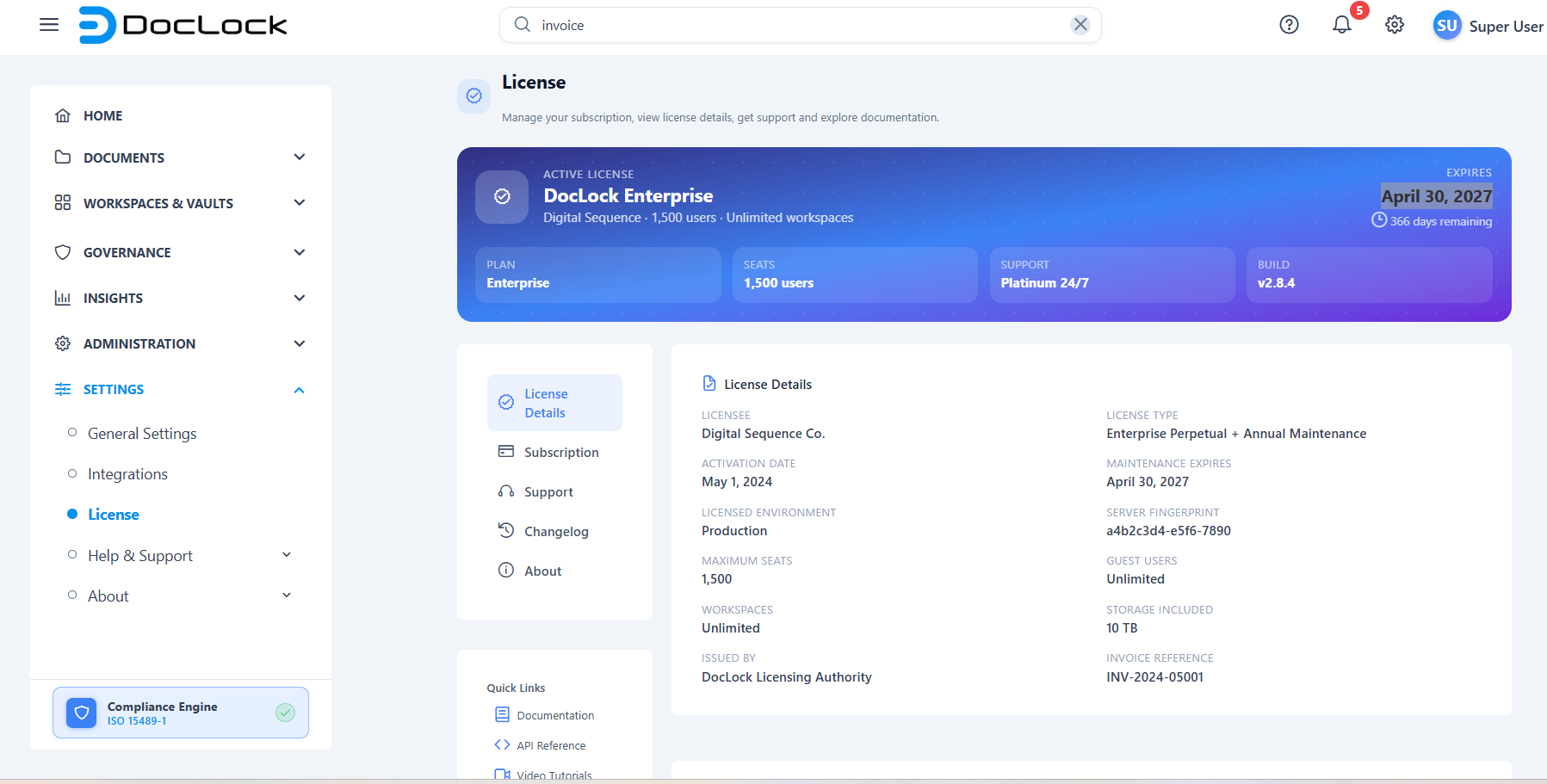This screenshot has height=784, width=1547.
Task: Open the About item in sidebar
Action: pyautogui.click(x=108, y=596)
